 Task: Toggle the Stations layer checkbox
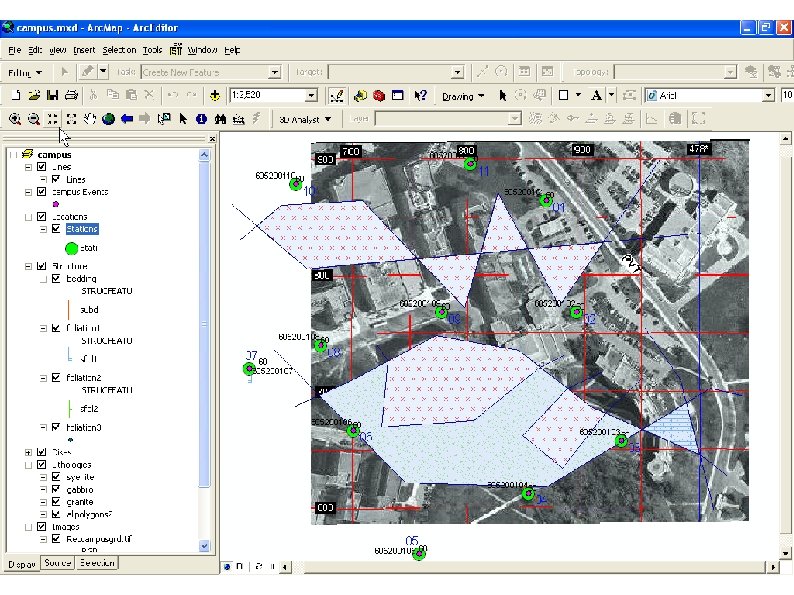[56, 229]
